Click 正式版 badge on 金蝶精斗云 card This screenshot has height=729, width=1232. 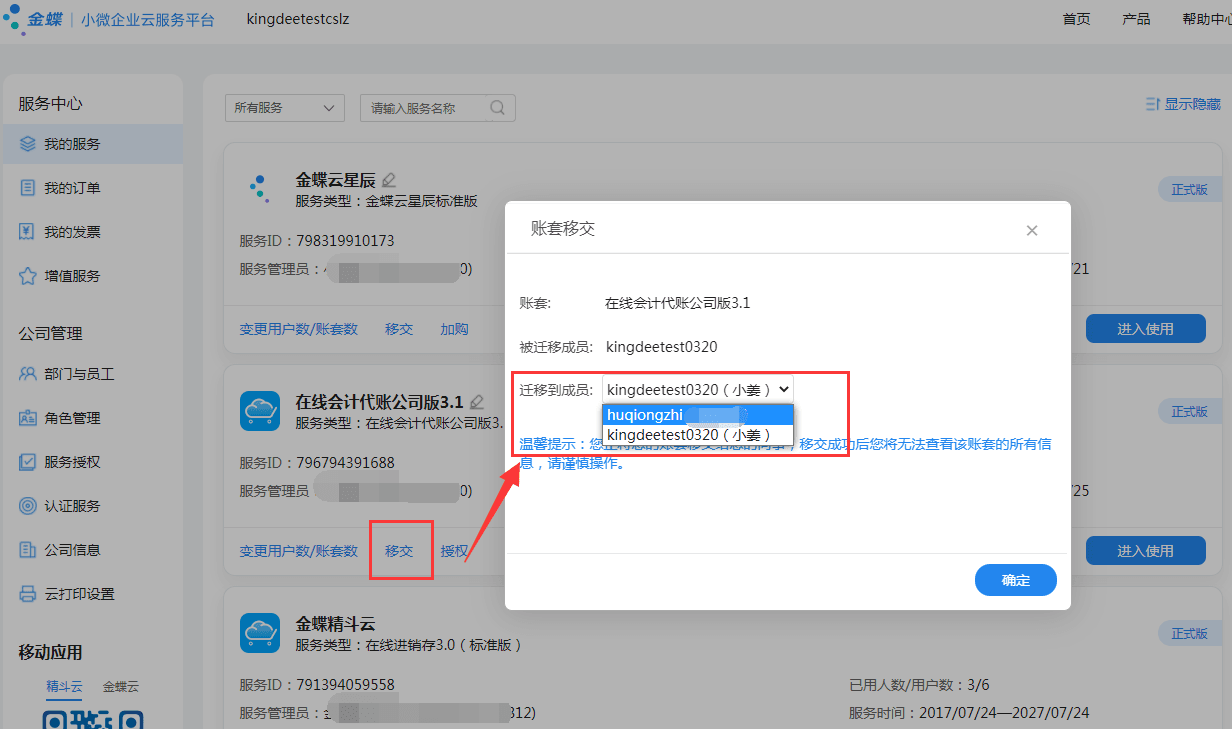1189,633
